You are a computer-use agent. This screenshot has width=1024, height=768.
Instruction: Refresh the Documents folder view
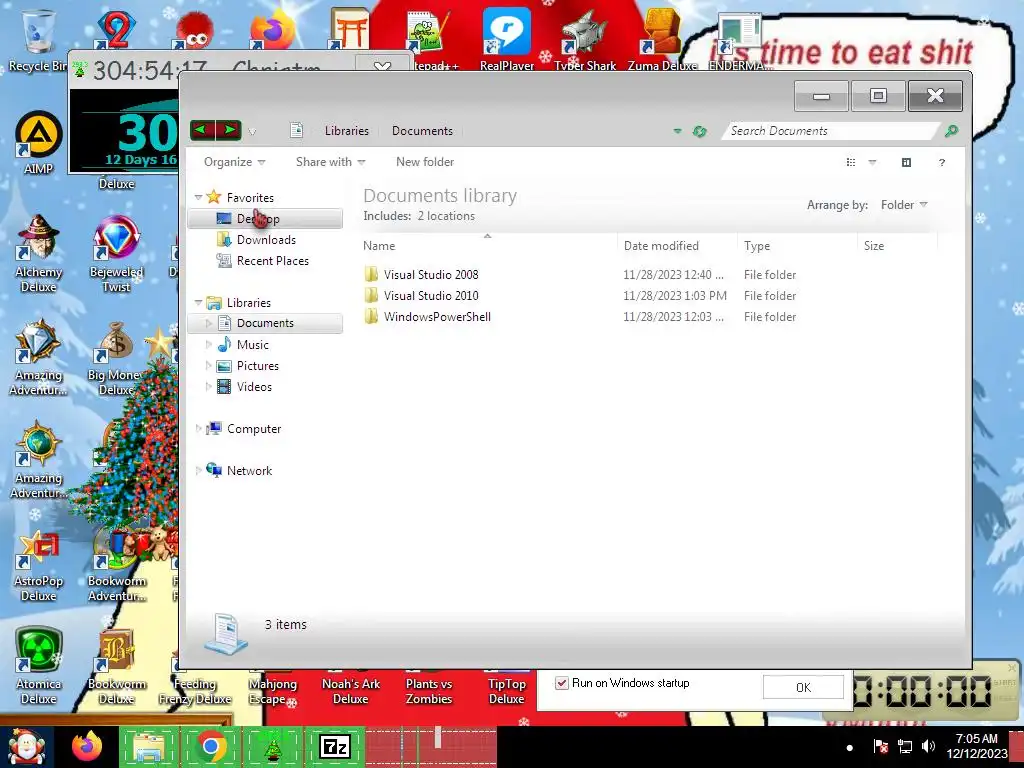click(699, 131)
